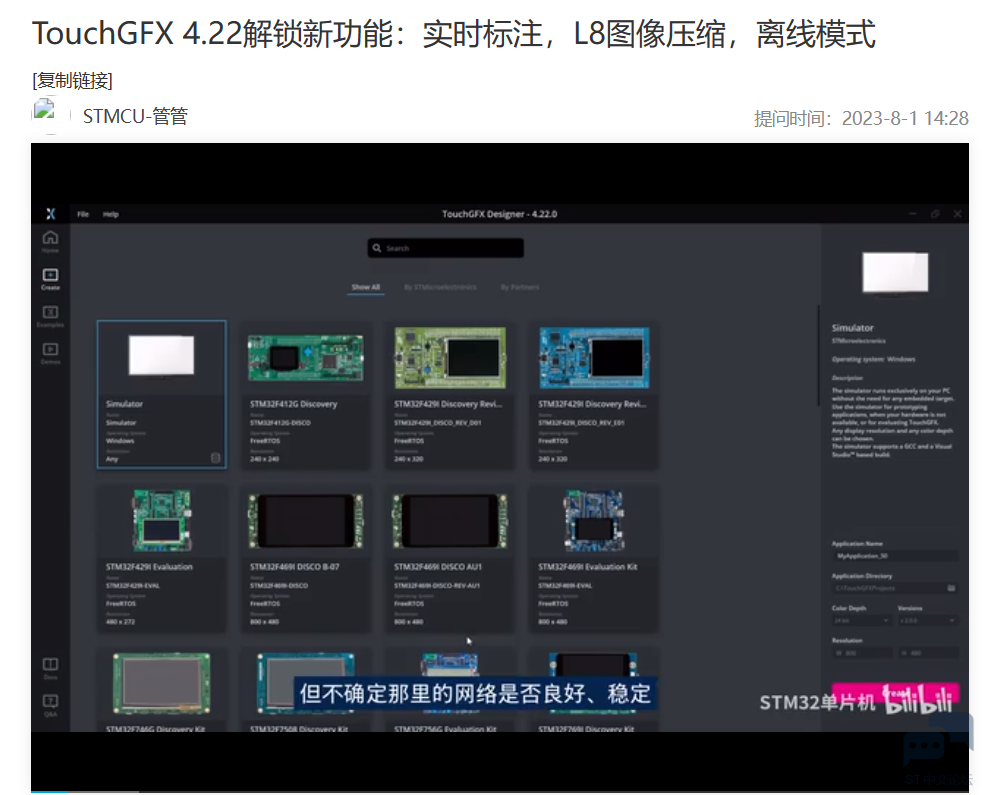Open the Versions dropdown
This screenshot has height=795, width=982.
pyautogui.click(x=928, y=620)
